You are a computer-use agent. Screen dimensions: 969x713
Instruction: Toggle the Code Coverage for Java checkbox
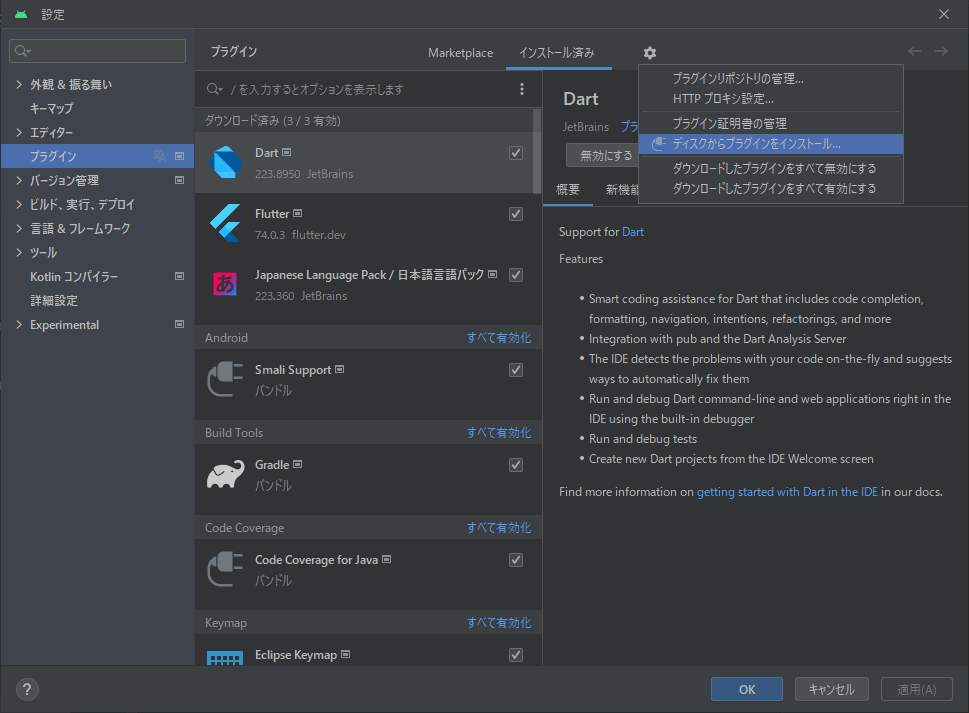coord(516,560)
